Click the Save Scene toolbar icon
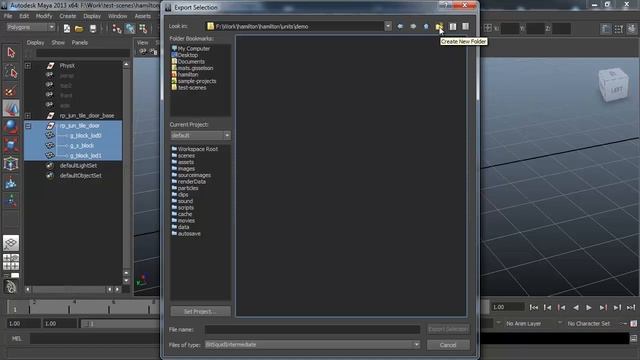Screen dimensions: 640x360 93,28
